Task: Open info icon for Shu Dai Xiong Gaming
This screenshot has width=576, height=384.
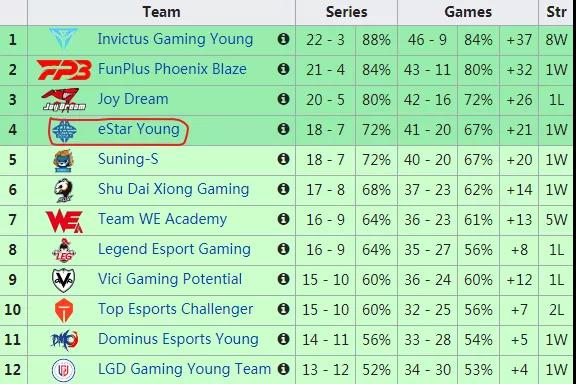Action: click(x=283, y=189)
